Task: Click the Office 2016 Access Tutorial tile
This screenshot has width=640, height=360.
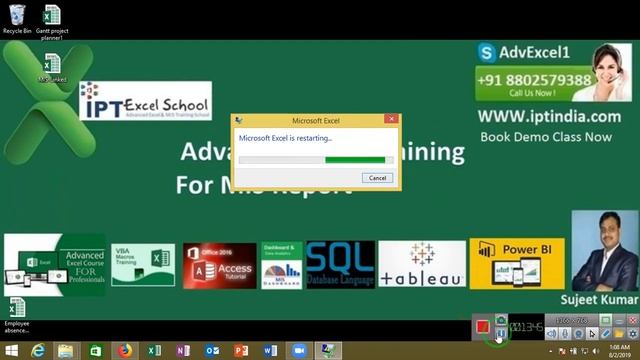Action: pyautogui.click(x=220, y=266)
